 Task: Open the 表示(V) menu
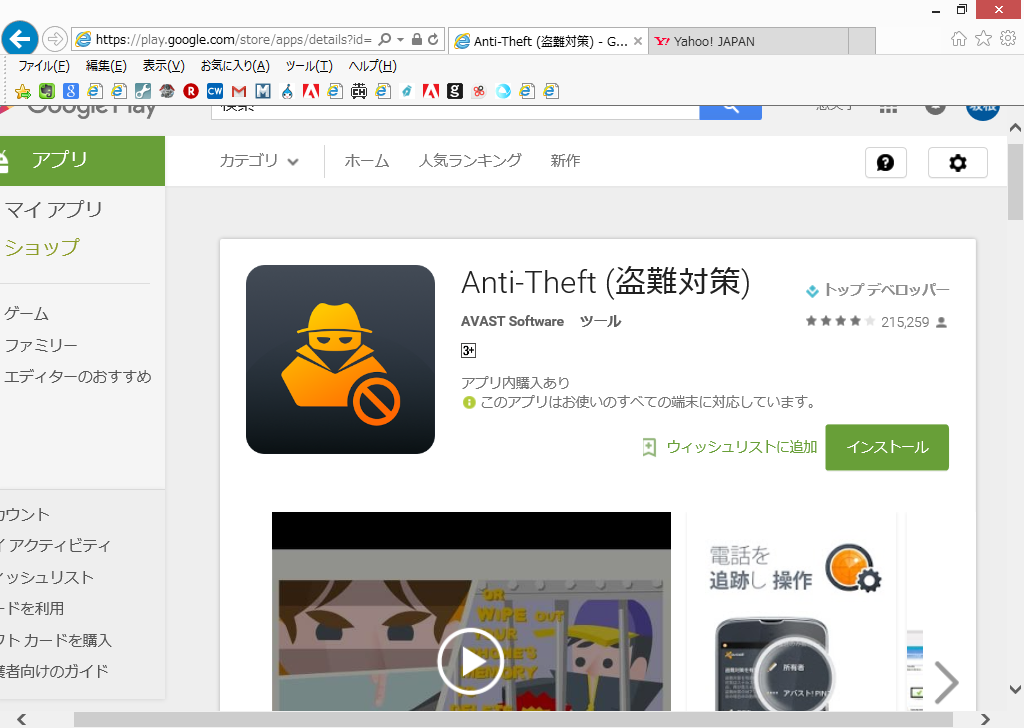163,66
